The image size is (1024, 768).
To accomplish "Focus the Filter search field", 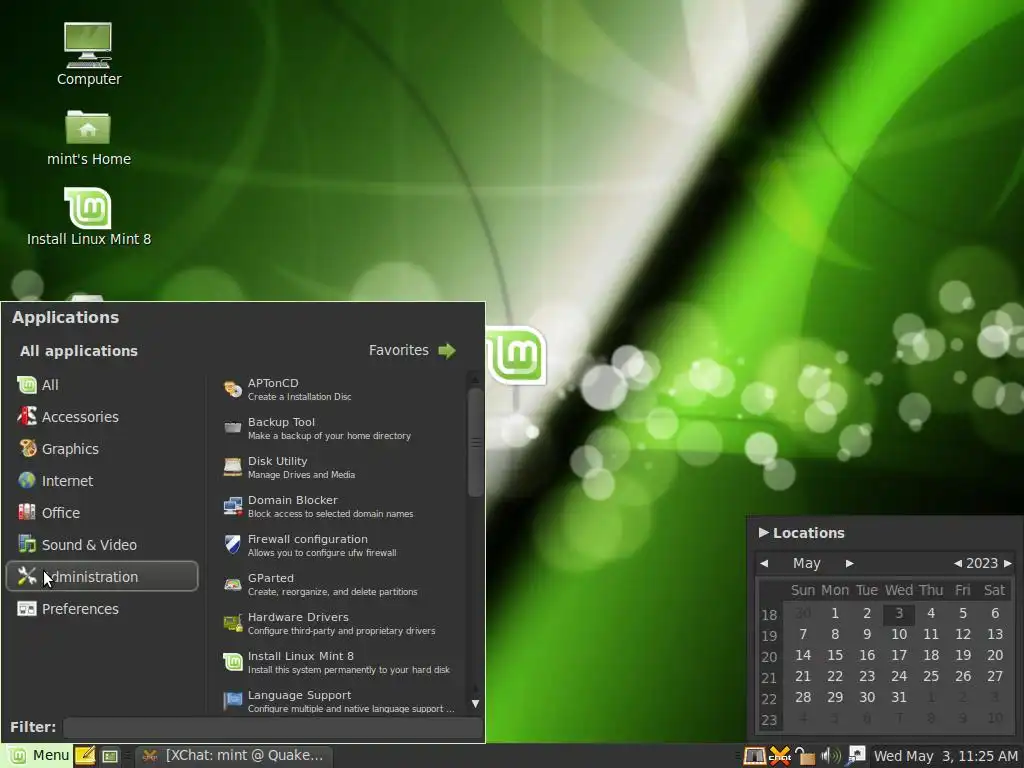I will 272,728.
